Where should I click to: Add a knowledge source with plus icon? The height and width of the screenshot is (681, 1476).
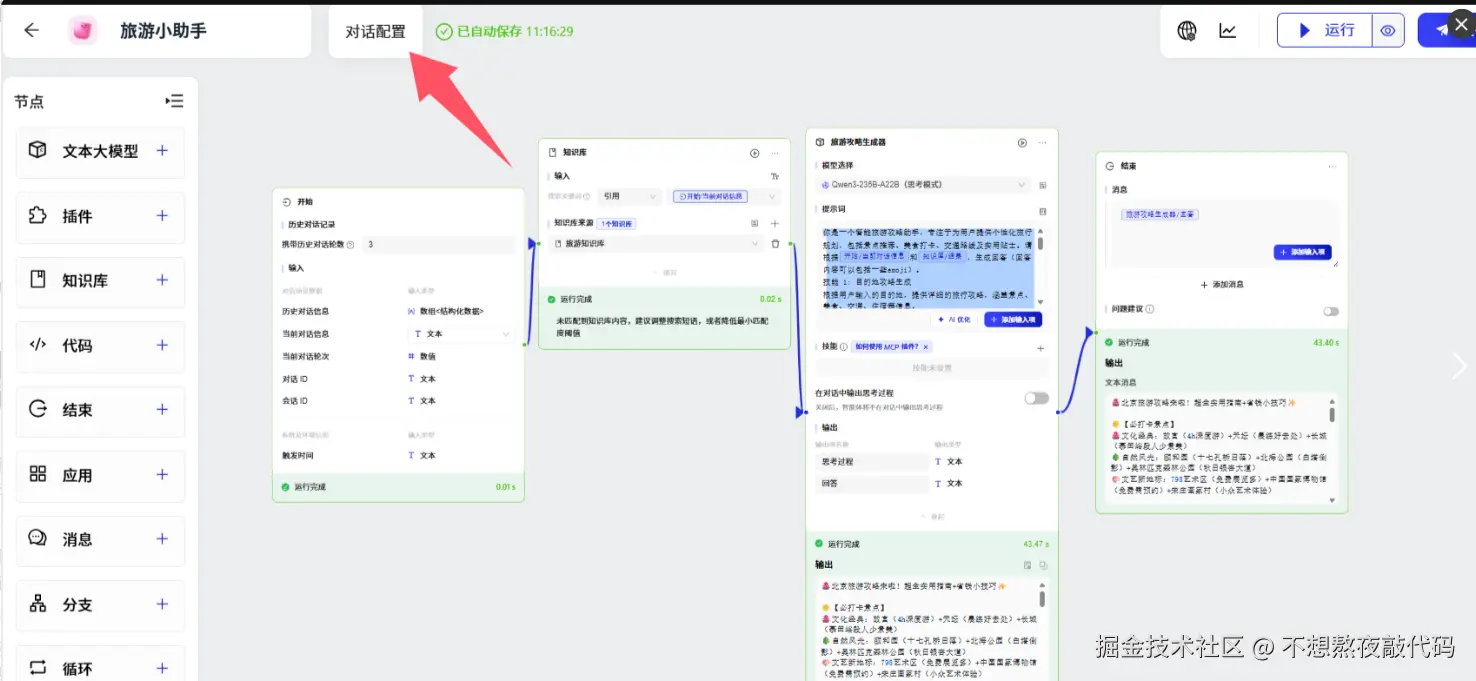point(775,223)
